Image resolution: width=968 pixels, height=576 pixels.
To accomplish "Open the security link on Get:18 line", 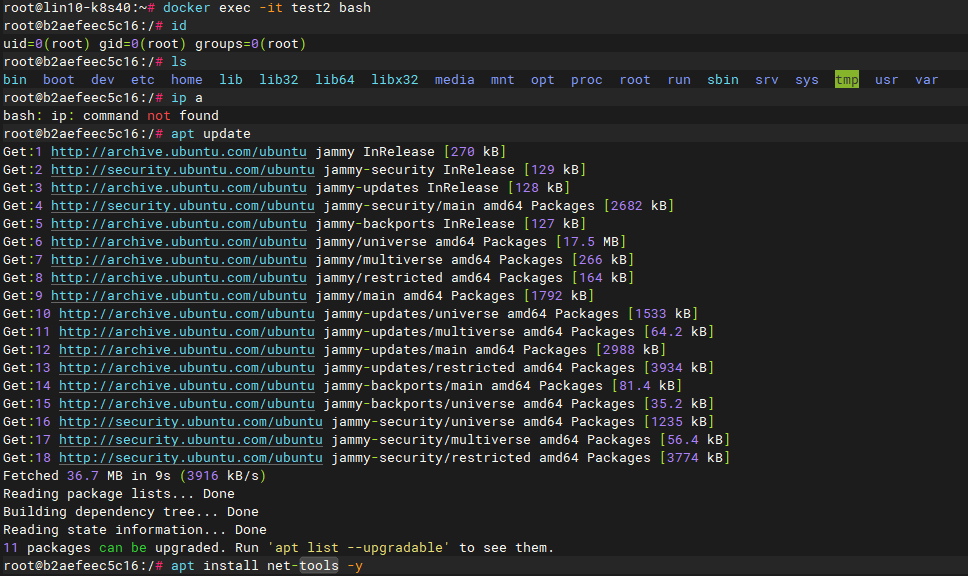I will pyautogui.click(x=191, y=457).
